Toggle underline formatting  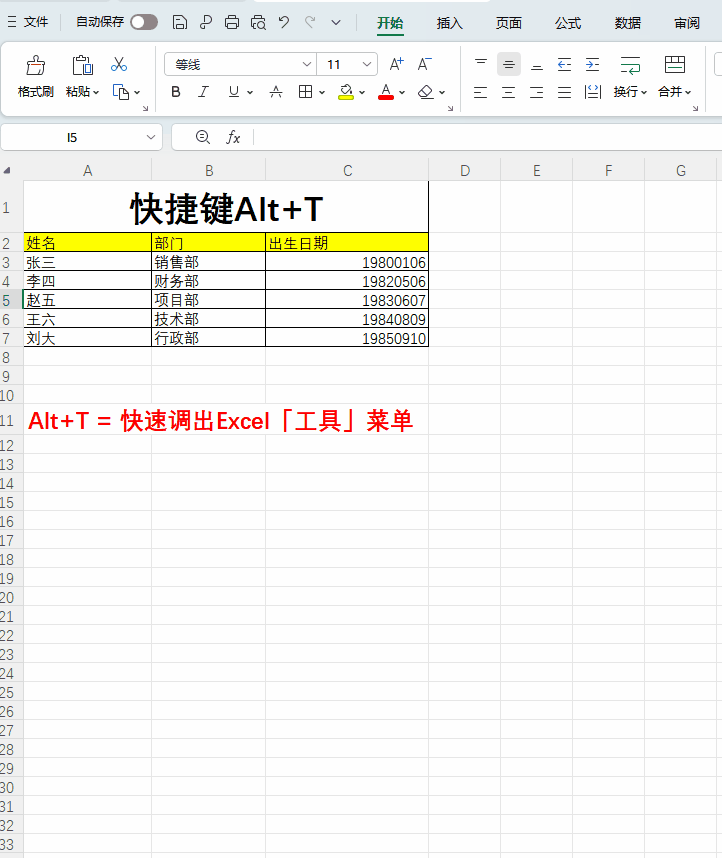[234, 92]
